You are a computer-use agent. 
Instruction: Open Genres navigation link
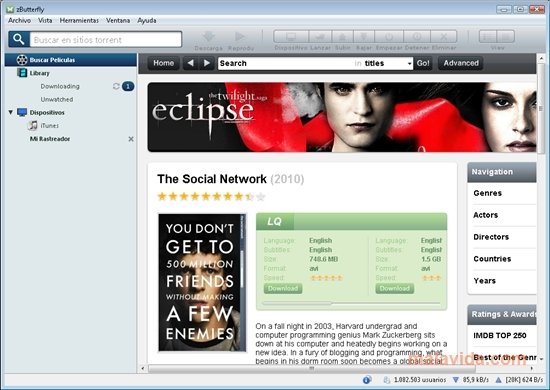(488, 193)
